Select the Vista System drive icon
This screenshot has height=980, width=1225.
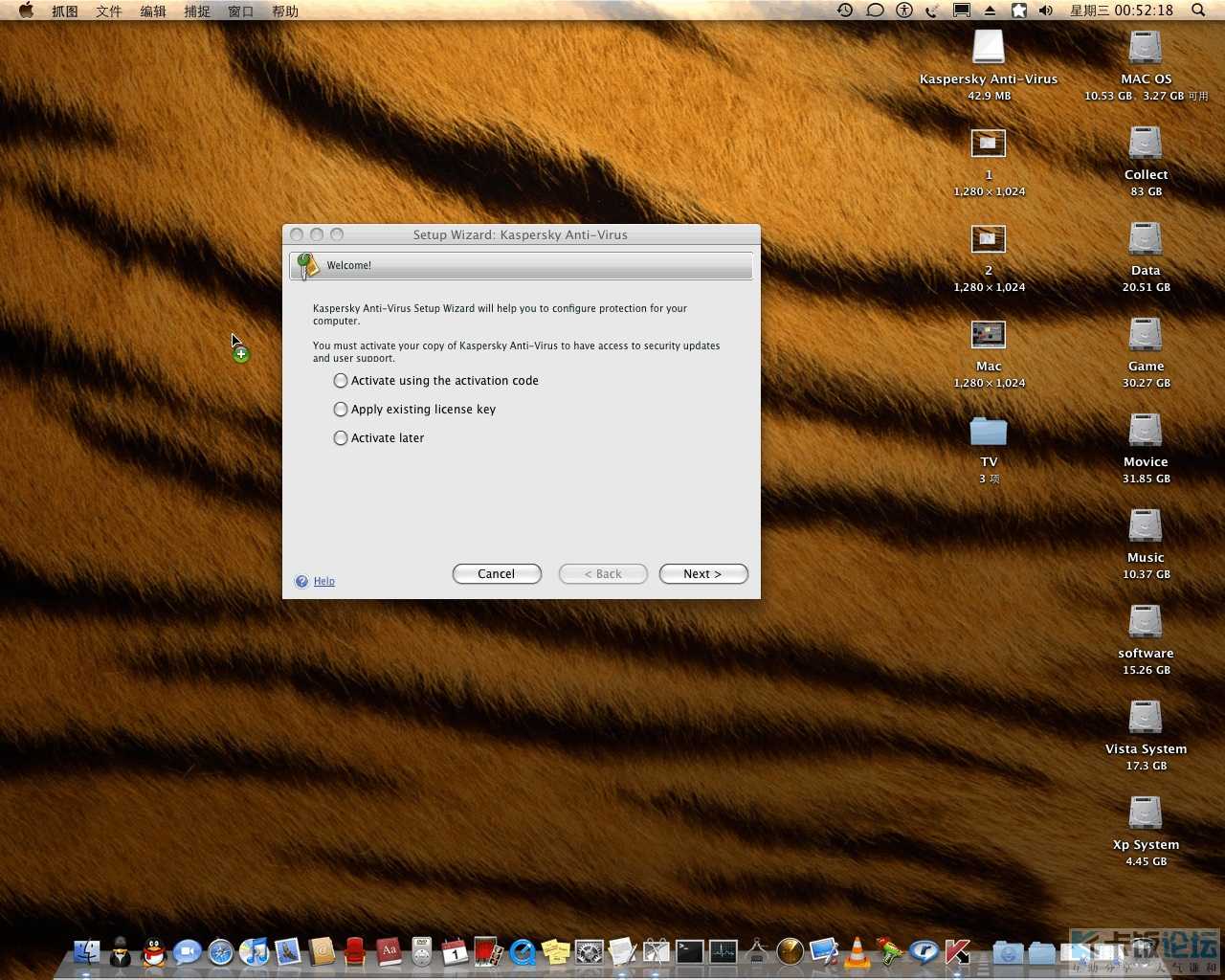1146,718
